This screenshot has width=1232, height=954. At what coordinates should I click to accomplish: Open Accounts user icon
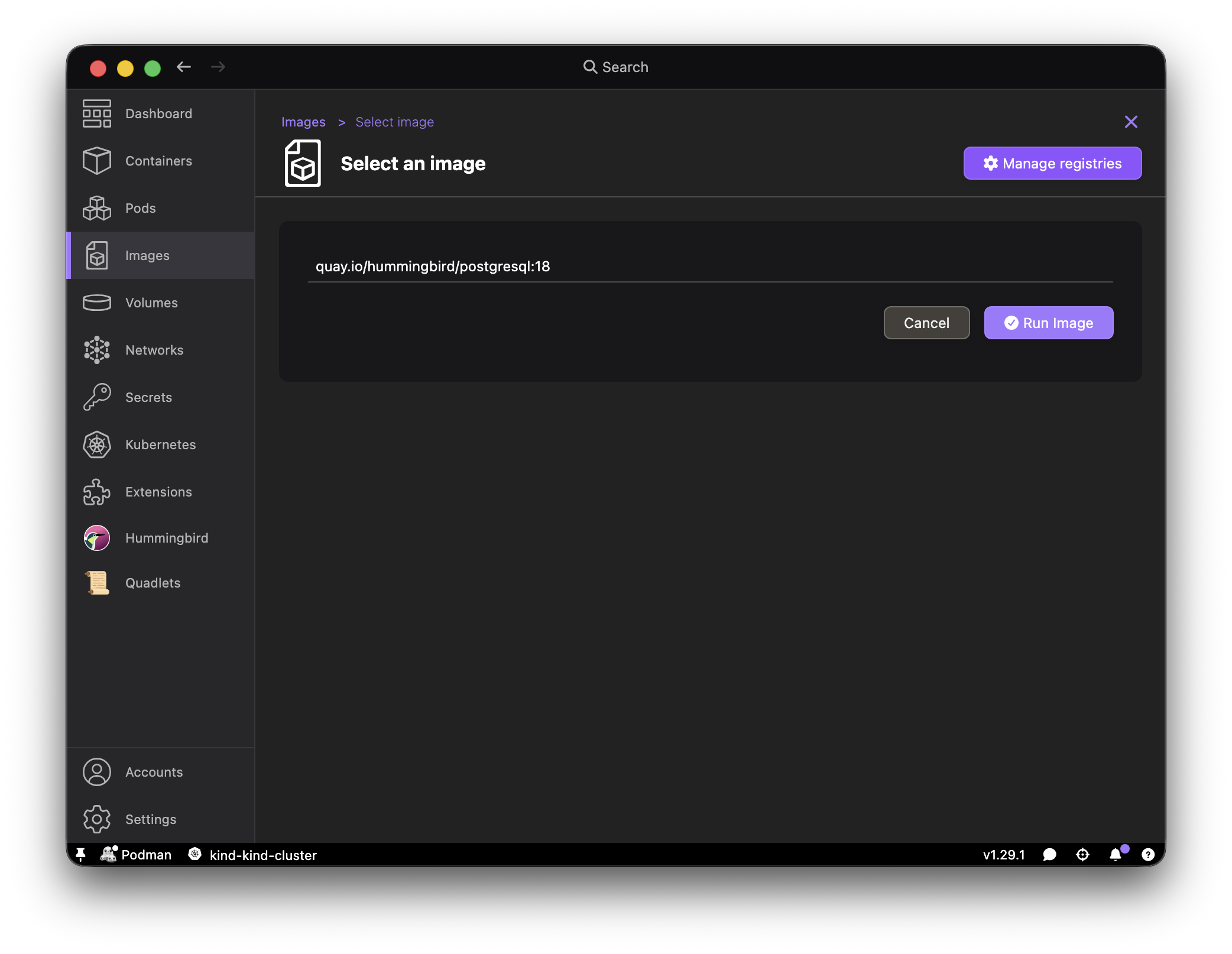coord(97,772)
